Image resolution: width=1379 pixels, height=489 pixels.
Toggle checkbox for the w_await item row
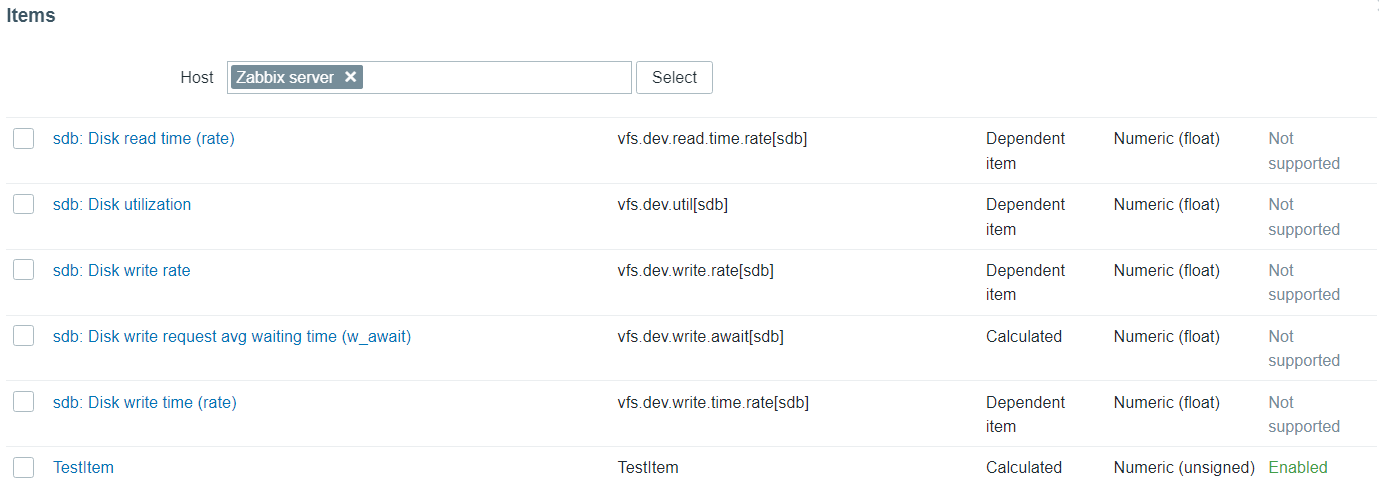click(24, 337)
